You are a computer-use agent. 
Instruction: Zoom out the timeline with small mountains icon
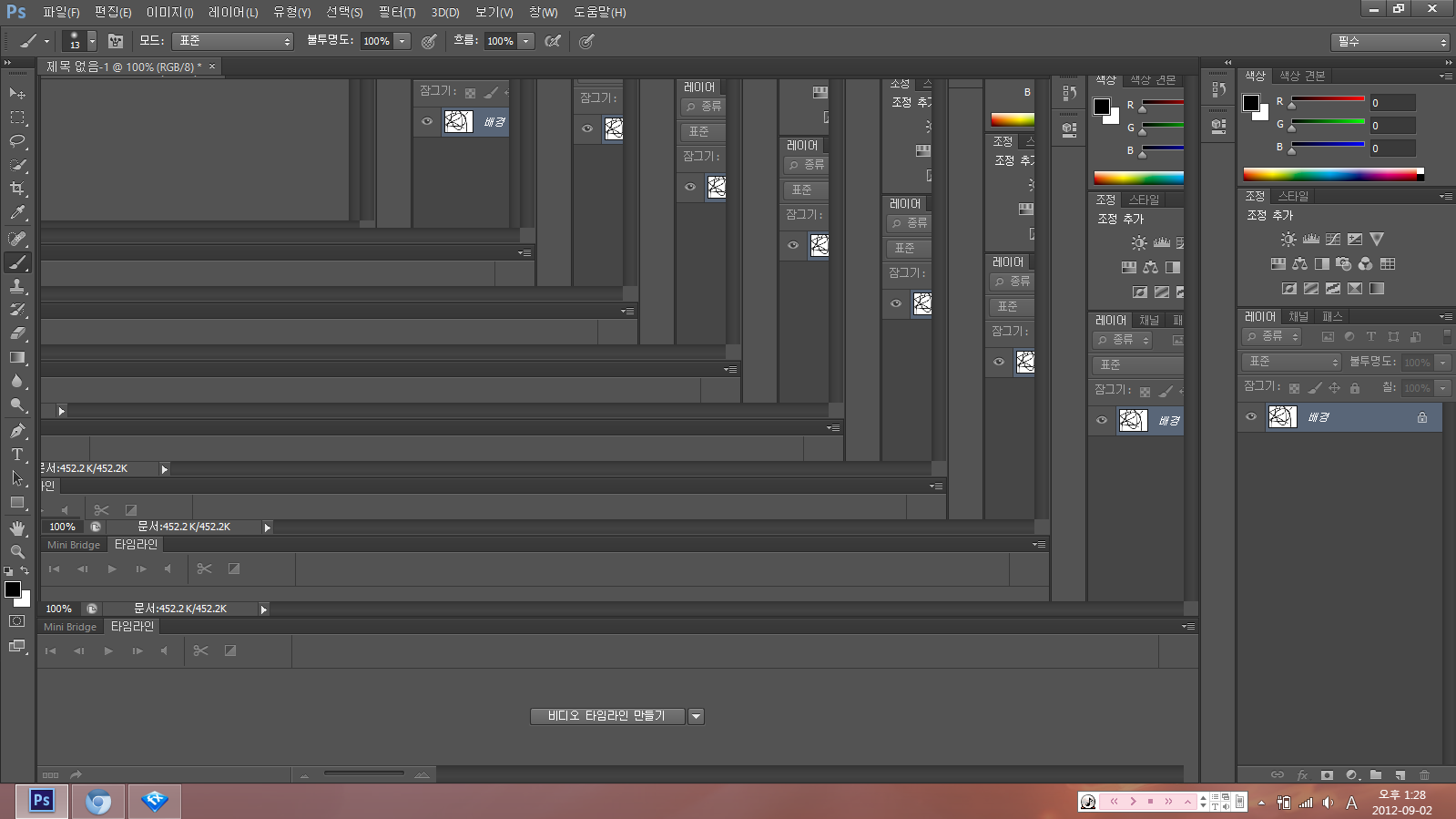tap(304, 775)
